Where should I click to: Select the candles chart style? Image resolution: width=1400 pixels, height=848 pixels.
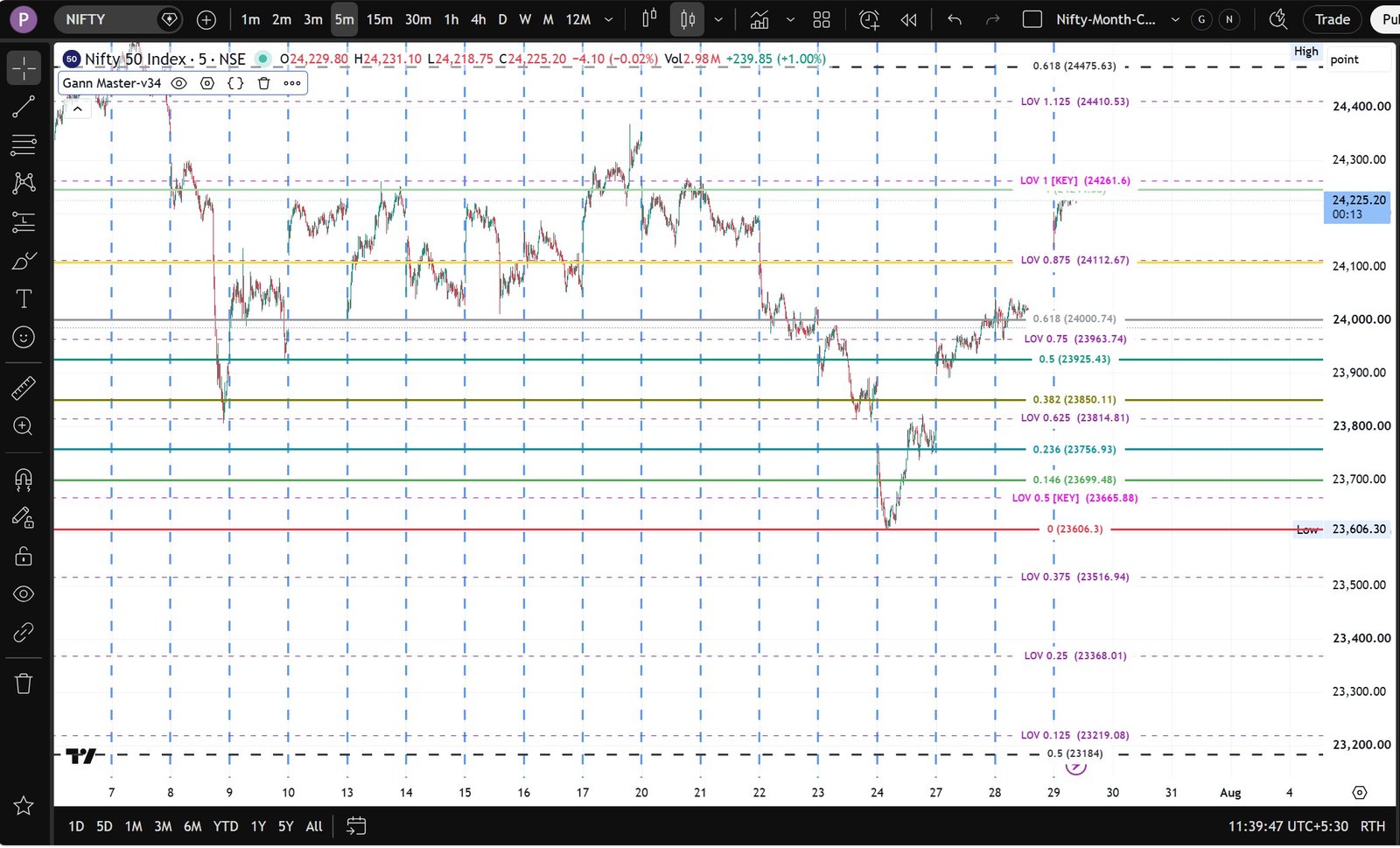pyautogui.click(x=688, y=19)
